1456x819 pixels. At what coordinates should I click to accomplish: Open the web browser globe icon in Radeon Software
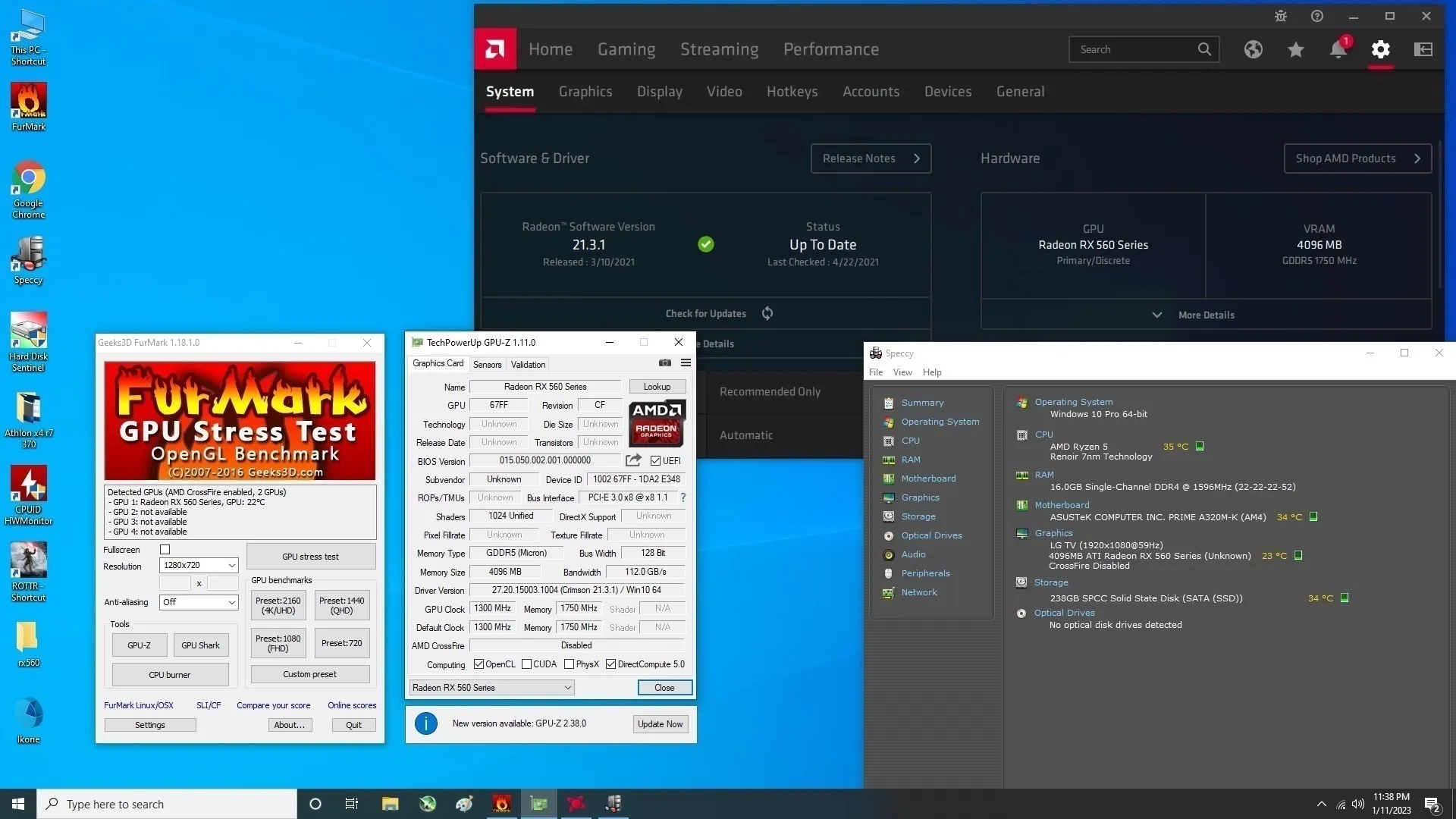coord(1254,49)
